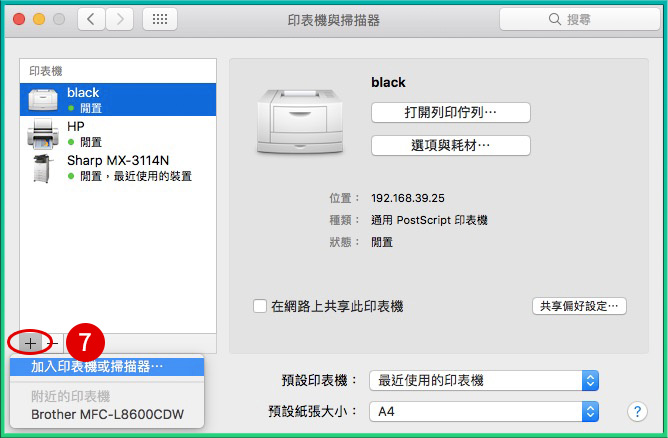Open the default printer dropdown
The image size is (668, 438).
click(484, 380)
